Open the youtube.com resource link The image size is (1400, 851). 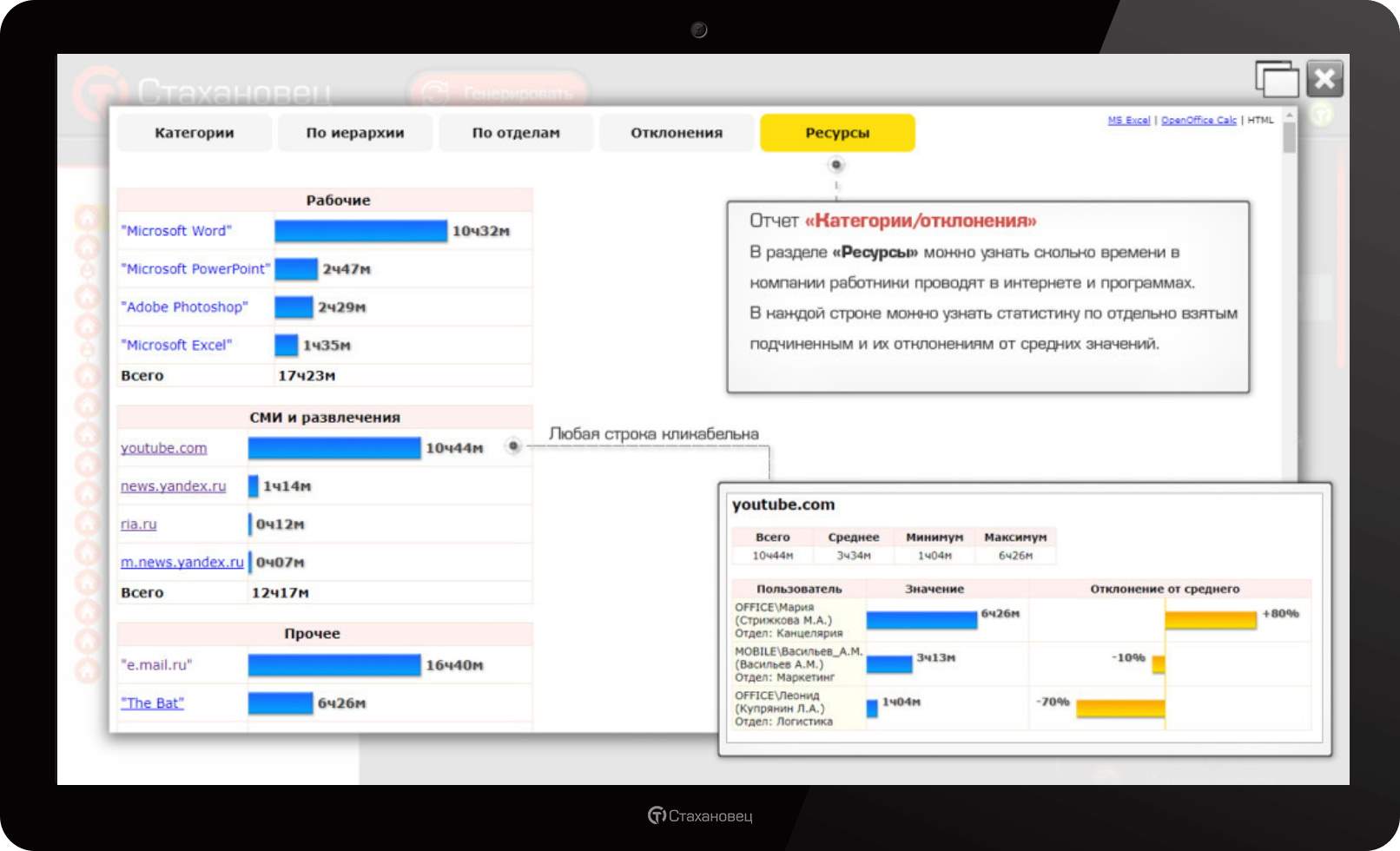163,448
